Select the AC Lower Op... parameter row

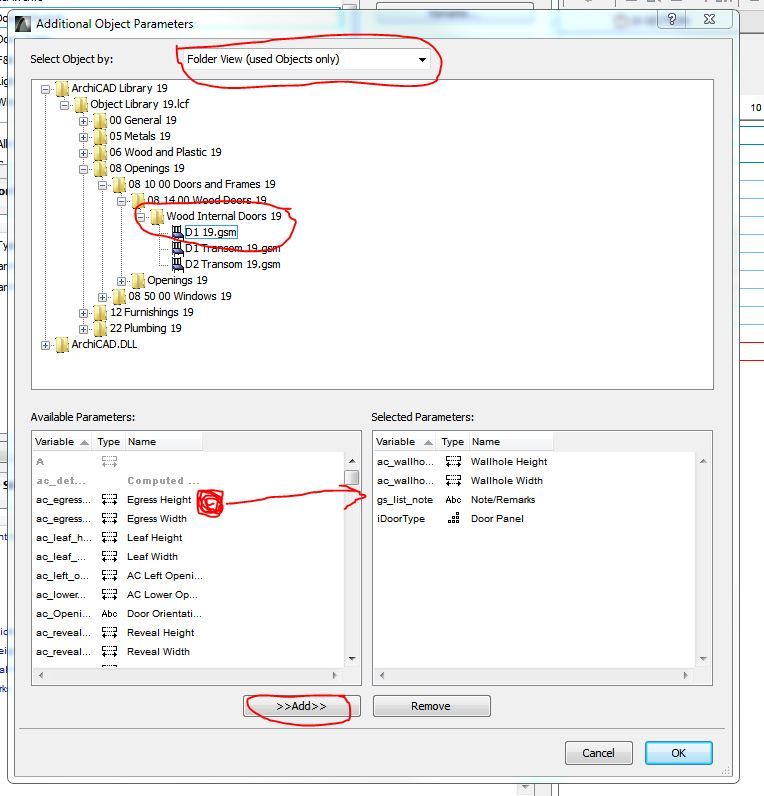(189, 594)
